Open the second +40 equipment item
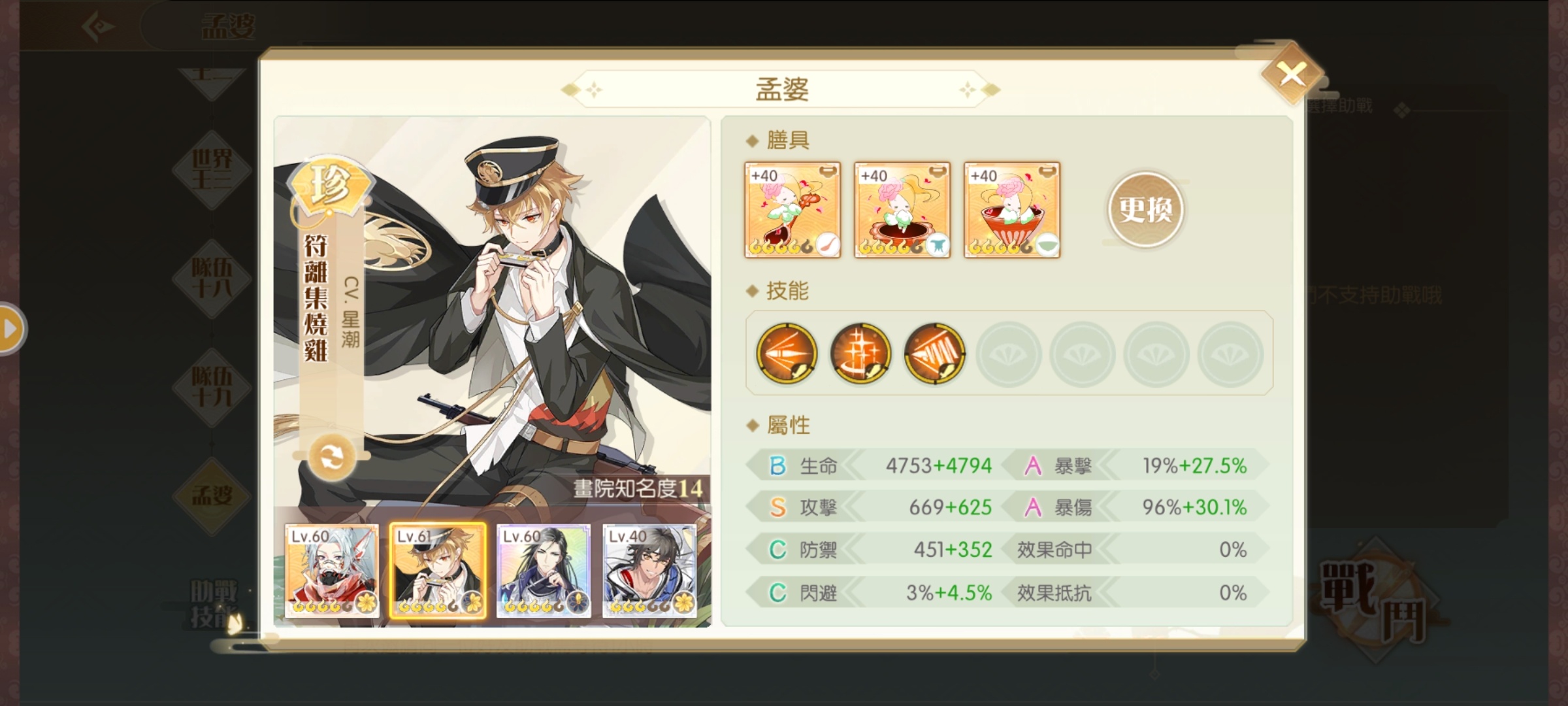 902,210
